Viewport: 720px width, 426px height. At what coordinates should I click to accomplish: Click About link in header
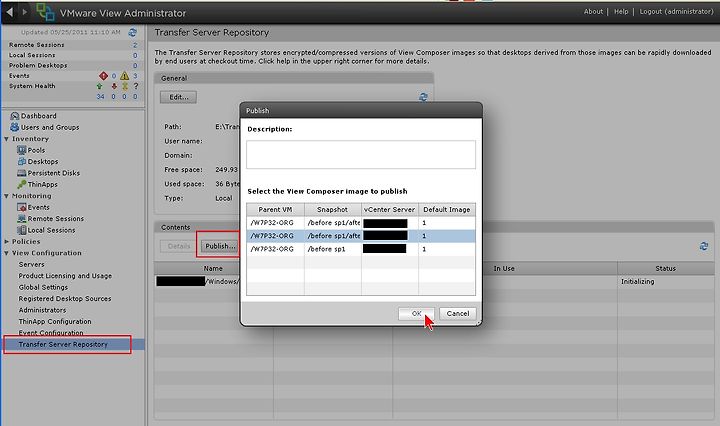(x=593, y=11)
